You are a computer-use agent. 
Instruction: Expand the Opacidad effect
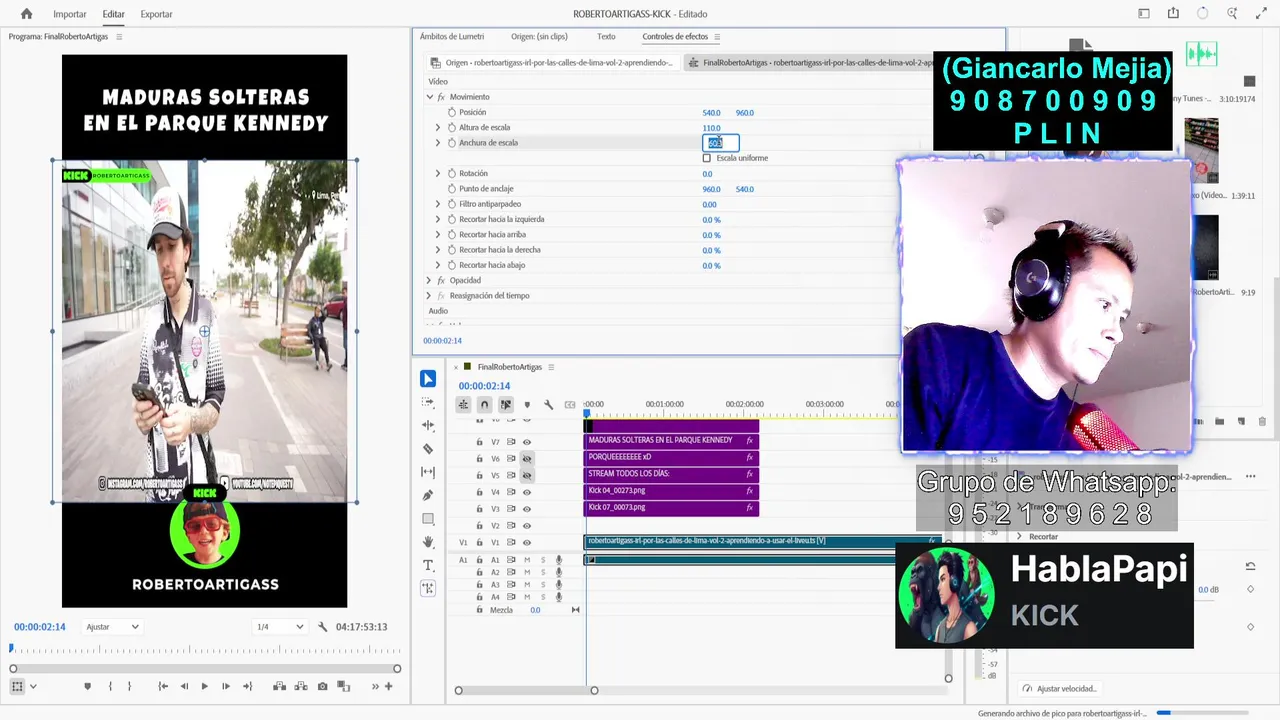click(x=429, y=281)
